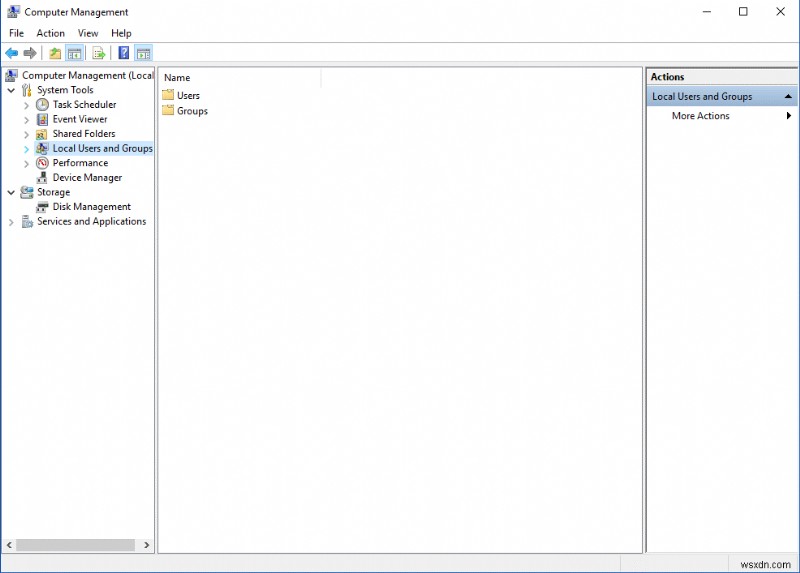Screen dimensions: 800x573
Task: Click tree pane scrollbar left arrow
Action: point(9,545)
